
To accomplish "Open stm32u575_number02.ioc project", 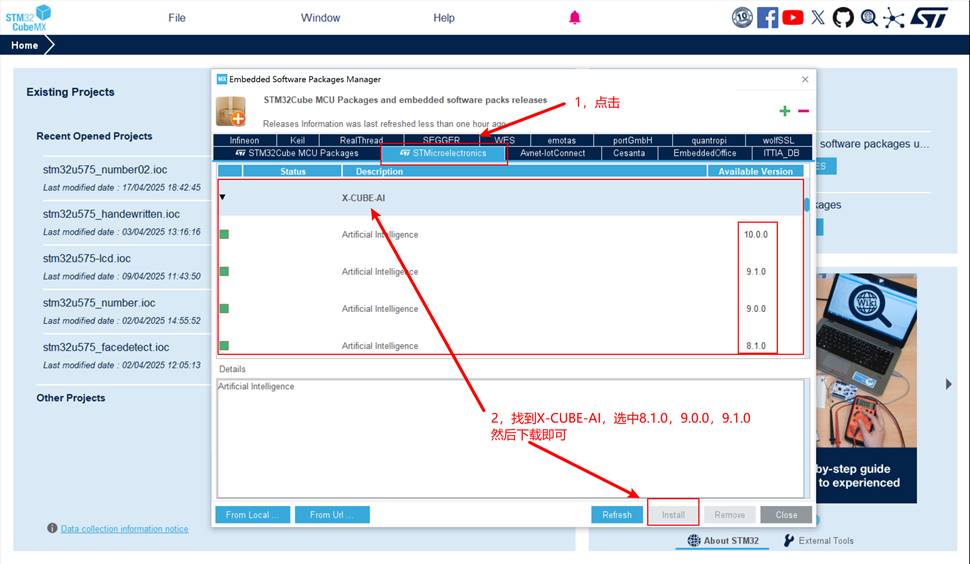I will coord(105,169).
